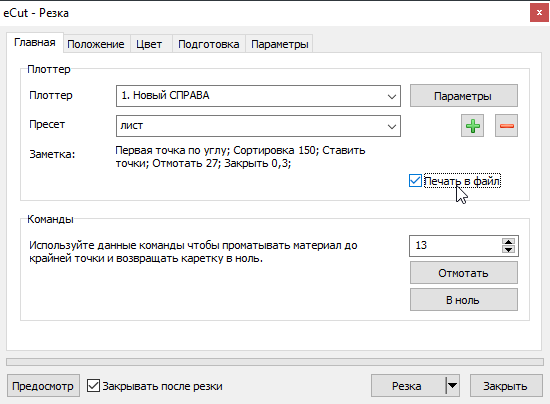This screenshot has width=550, height=404.
Task: Remove preset with red minus icon
Action: 506,126
